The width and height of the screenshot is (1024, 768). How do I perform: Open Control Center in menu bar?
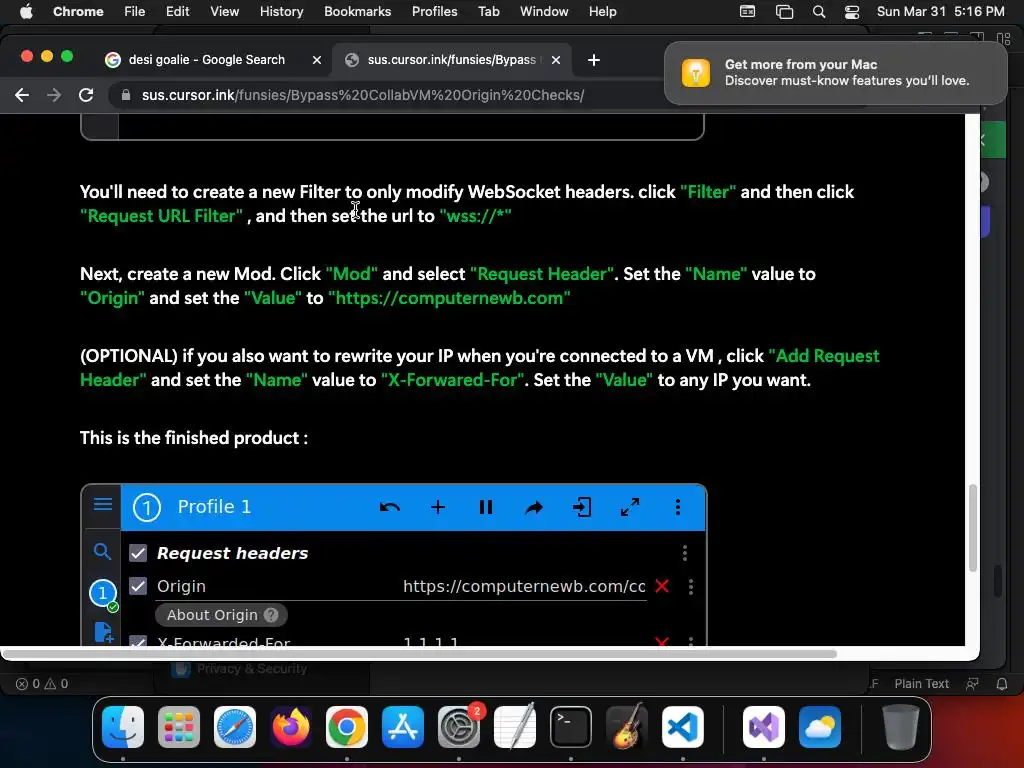[852, 12]
